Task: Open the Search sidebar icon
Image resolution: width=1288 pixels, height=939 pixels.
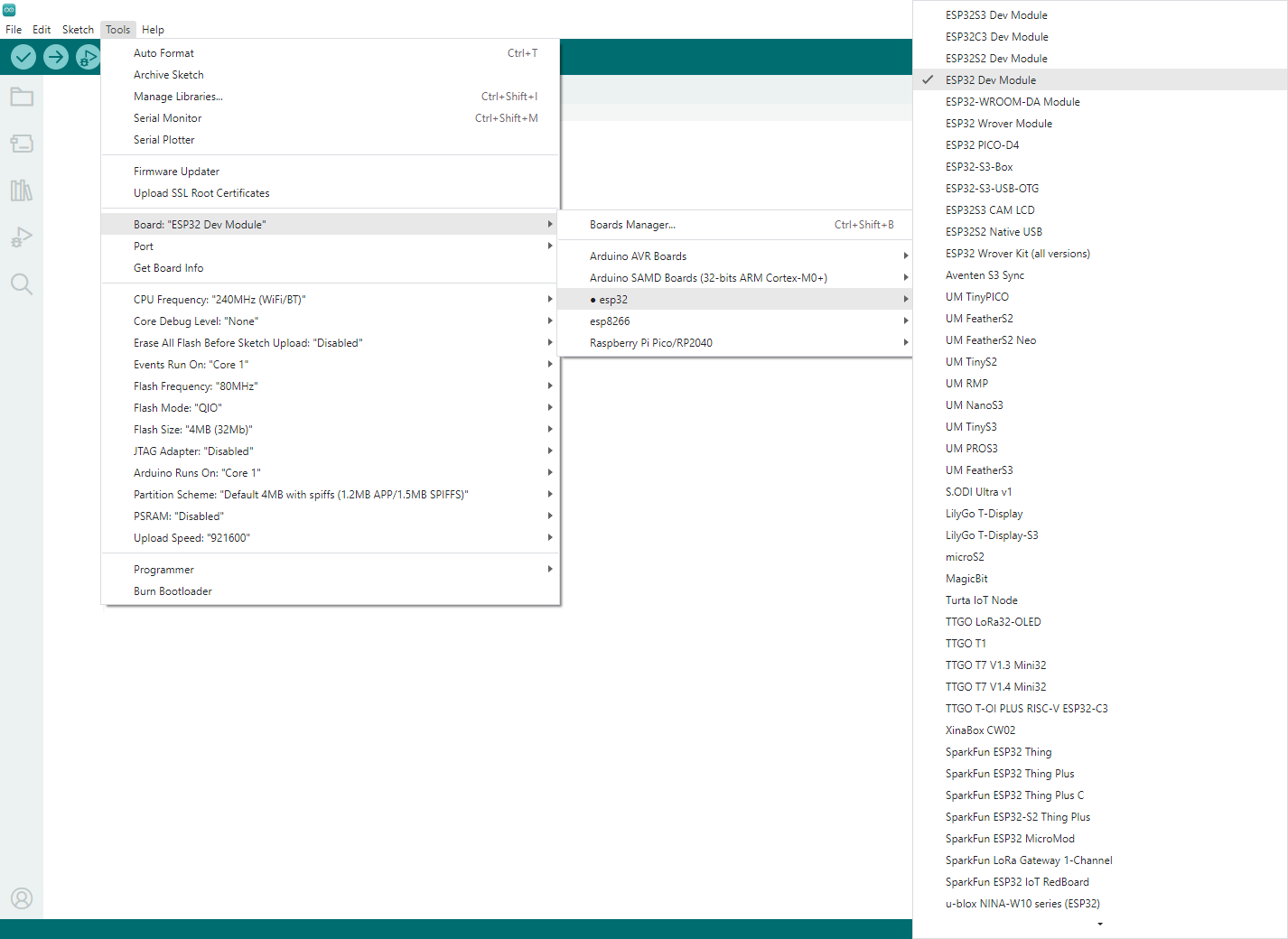Action: click(x=22, y=284)
